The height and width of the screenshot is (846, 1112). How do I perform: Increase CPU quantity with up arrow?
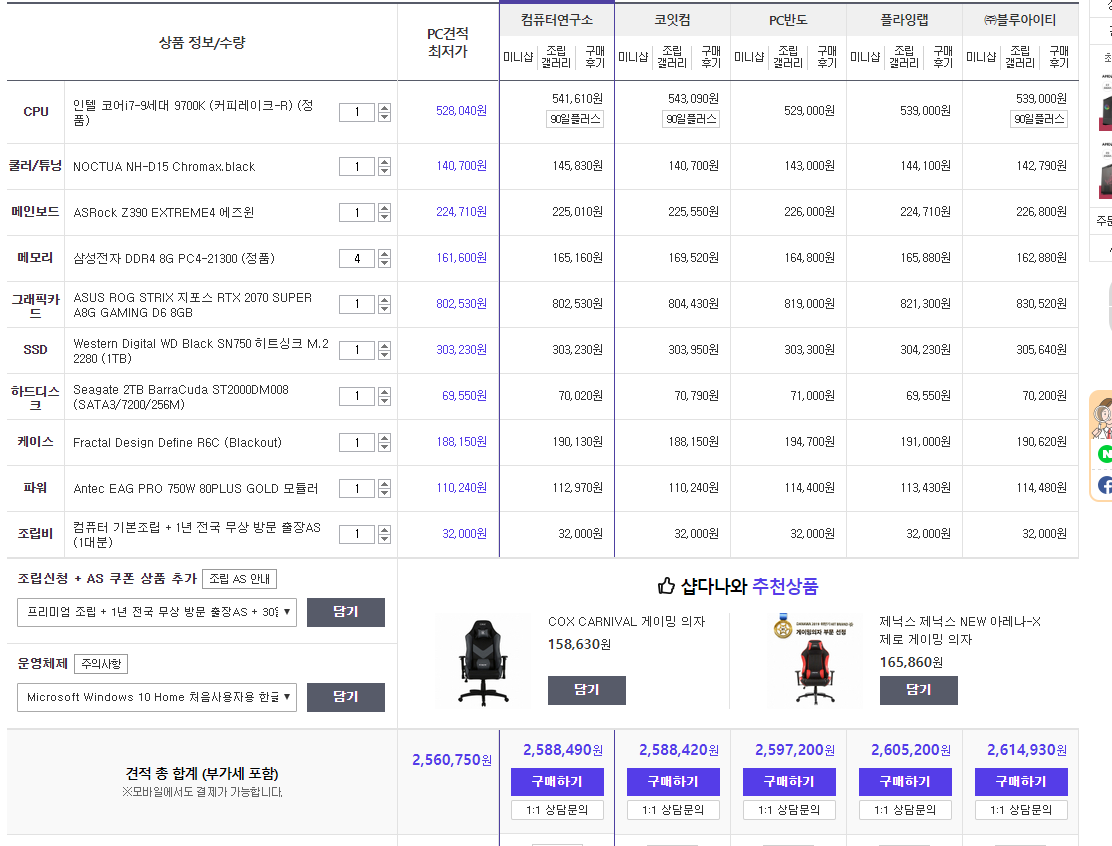click(x=385, y=107)
